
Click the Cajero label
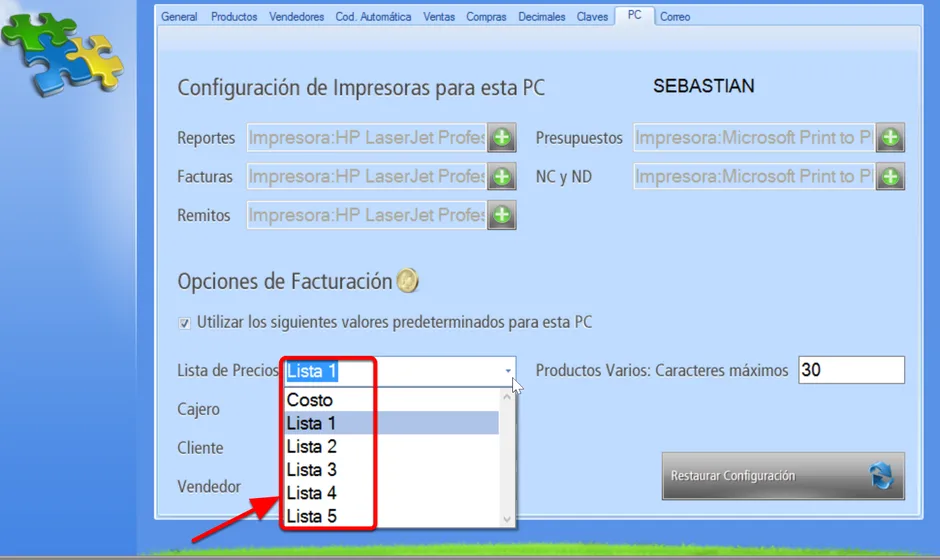click(198, 410)
